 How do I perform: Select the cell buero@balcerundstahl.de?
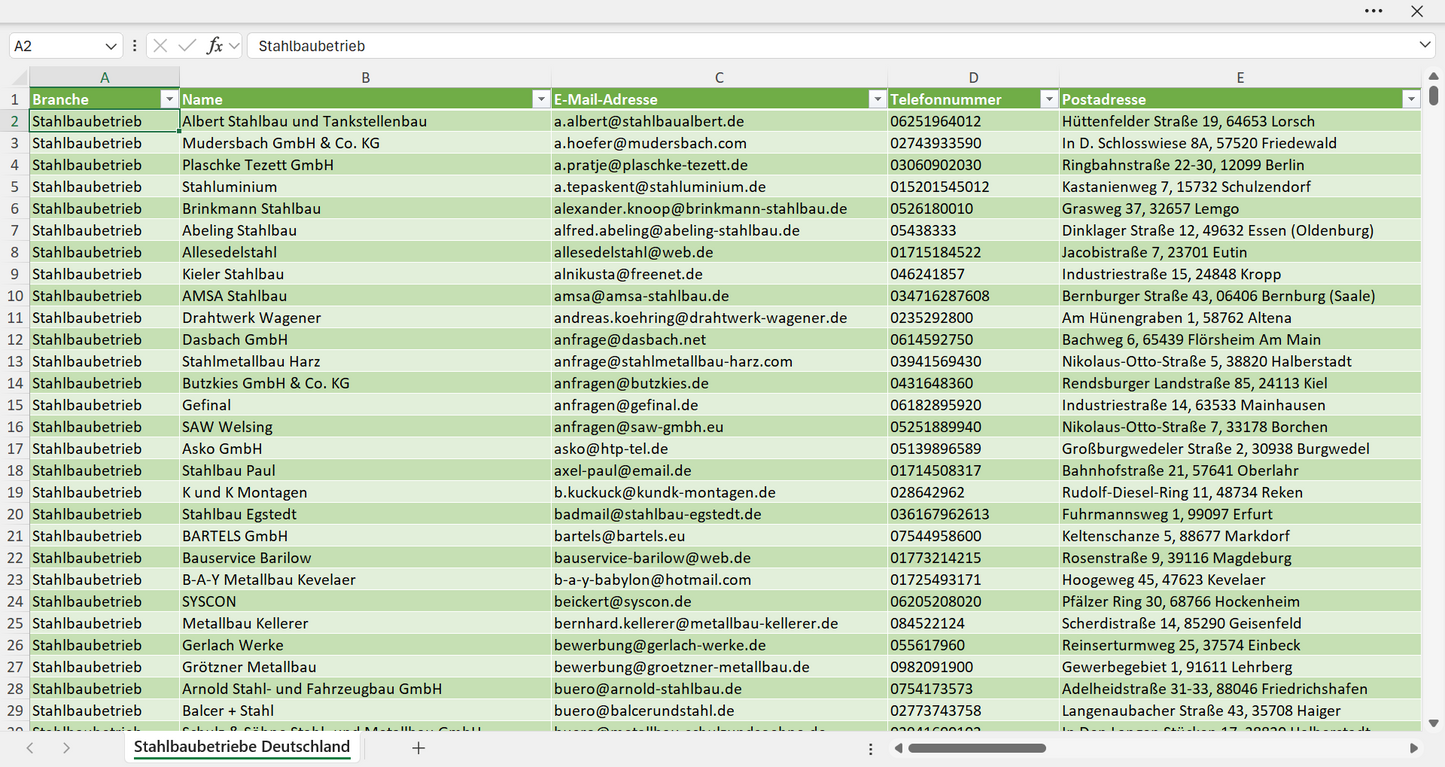719,711
